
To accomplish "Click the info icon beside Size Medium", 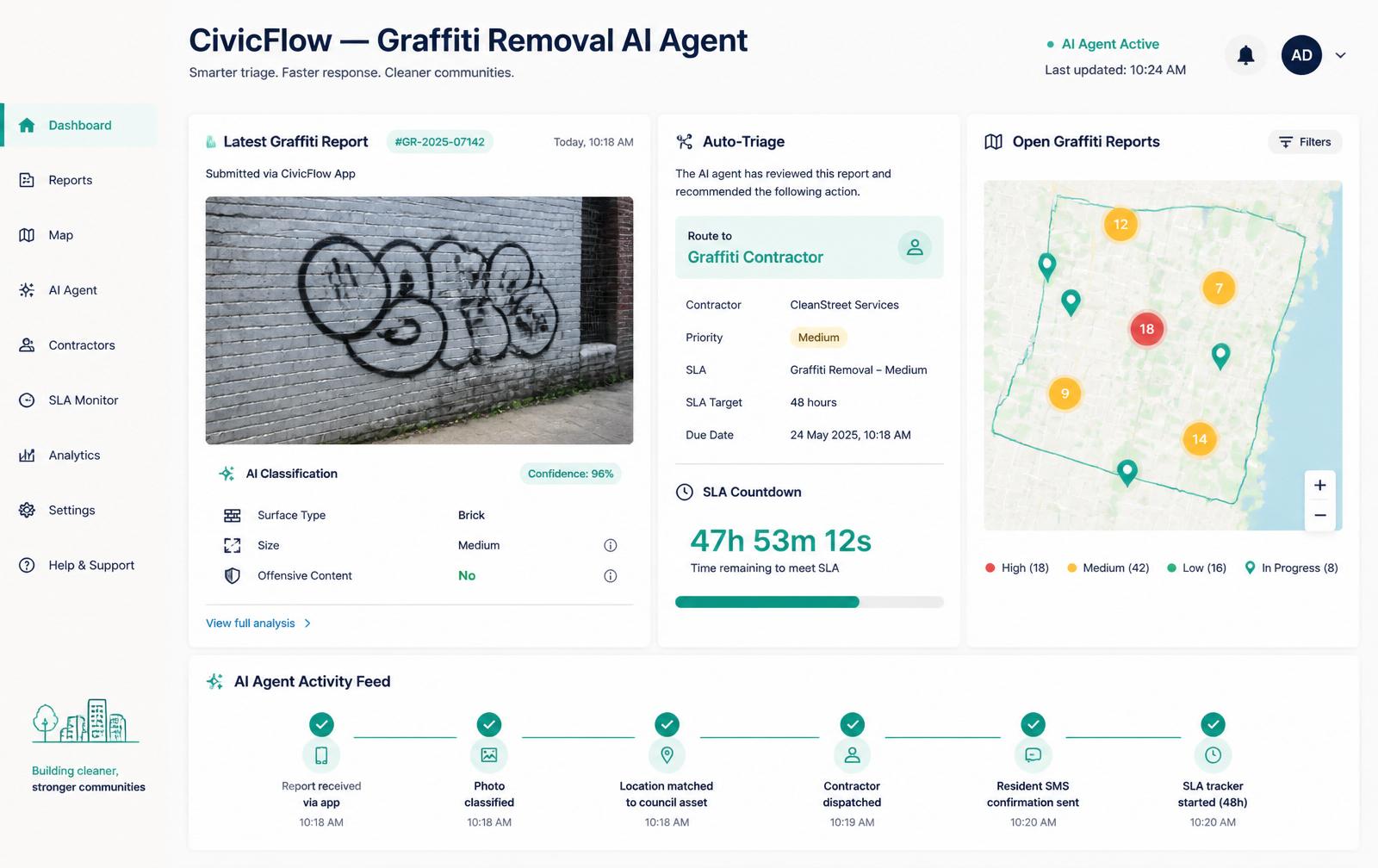I will click(610, 545).
